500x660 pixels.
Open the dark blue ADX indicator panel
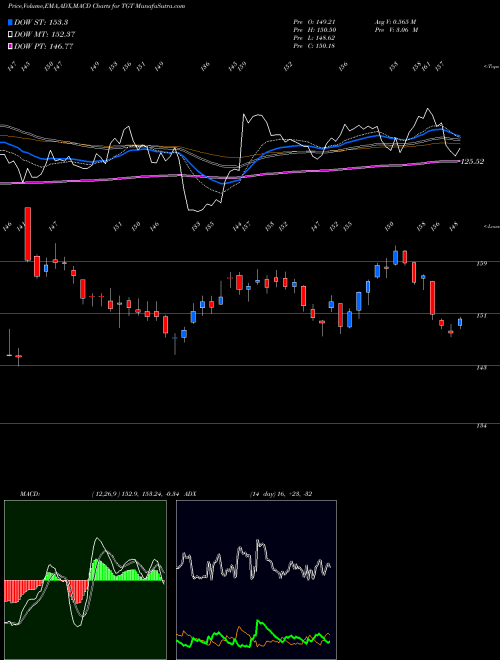(x=256, y=580)
